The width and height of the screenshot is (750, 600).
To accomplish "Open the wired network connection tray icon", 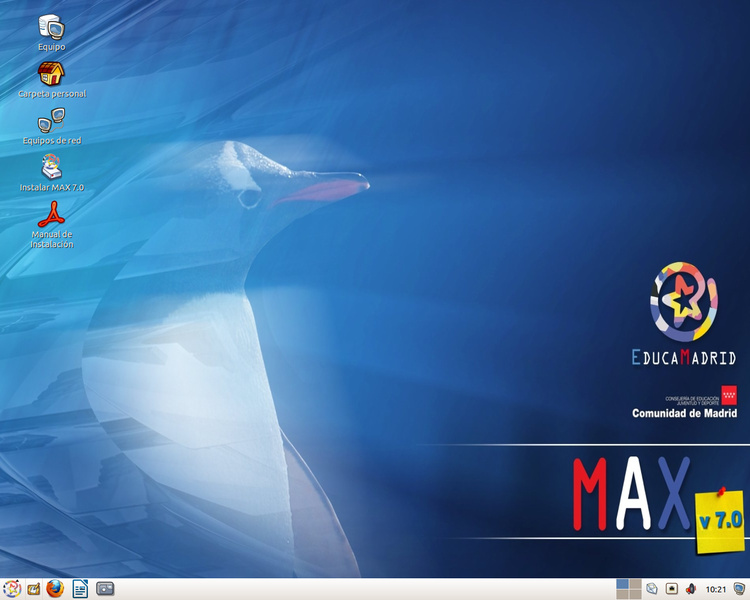I will (x=672, y=589).
